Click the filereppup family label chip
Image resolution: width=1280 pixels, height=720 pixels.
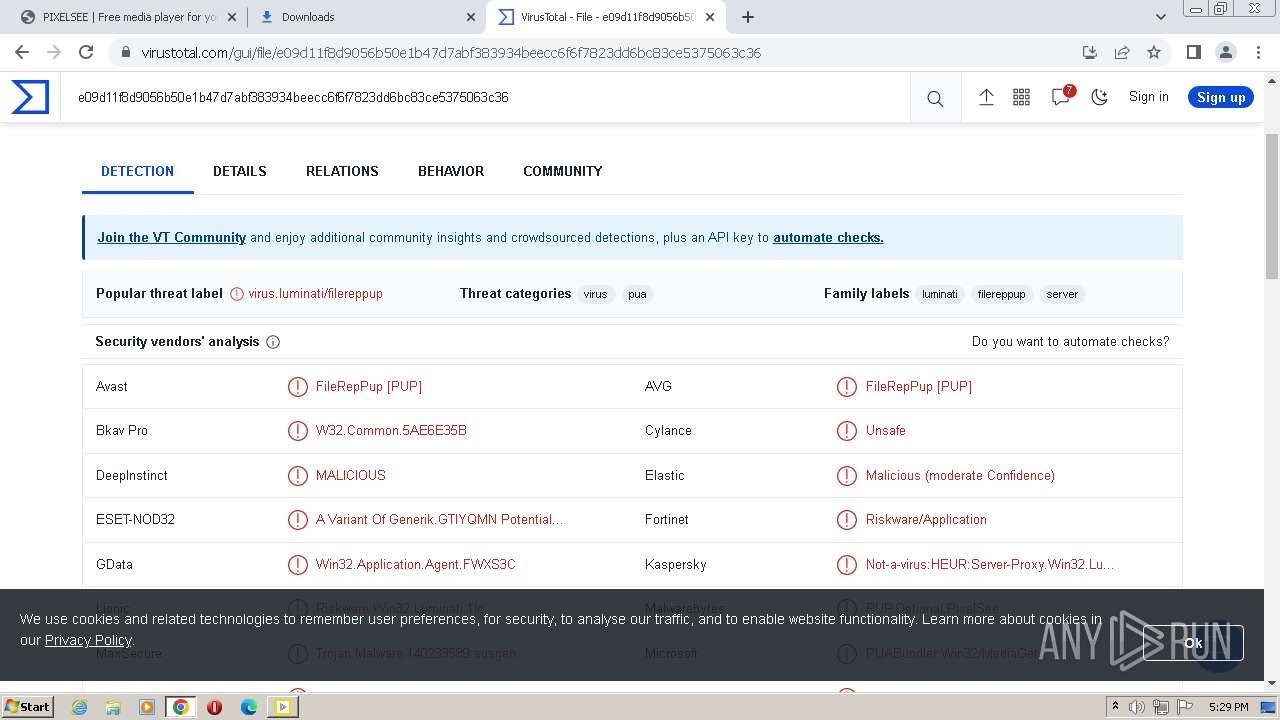[x=1001, y=294]
